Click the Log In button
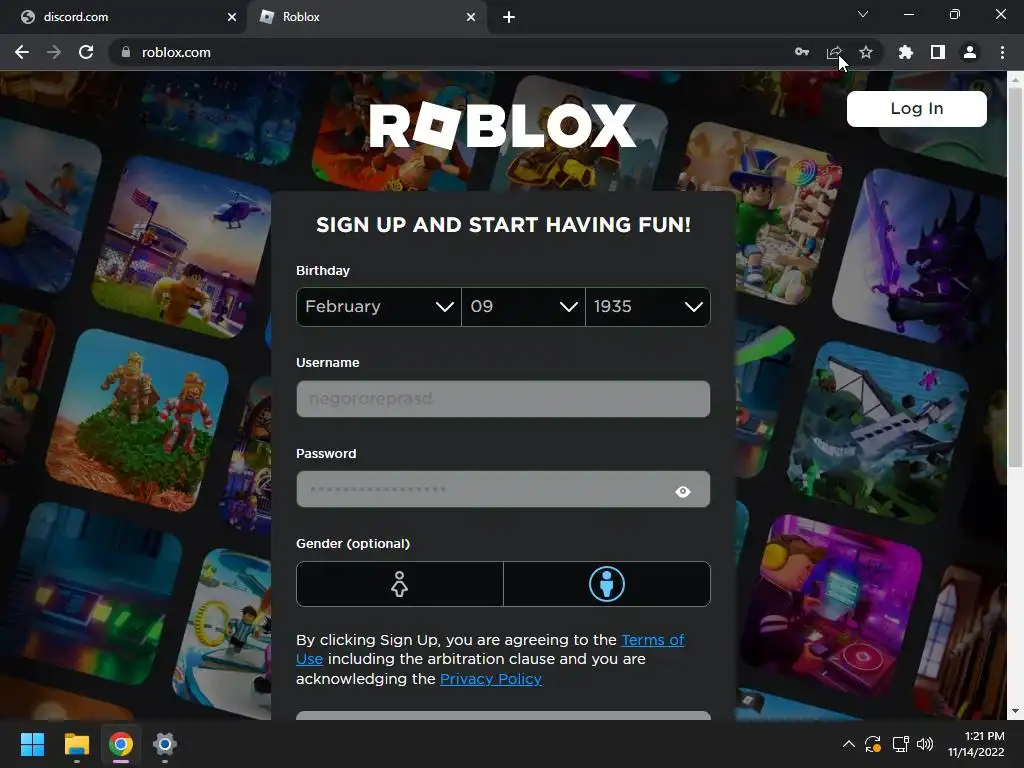1024x768 pixels. click(x=916, y=108)
